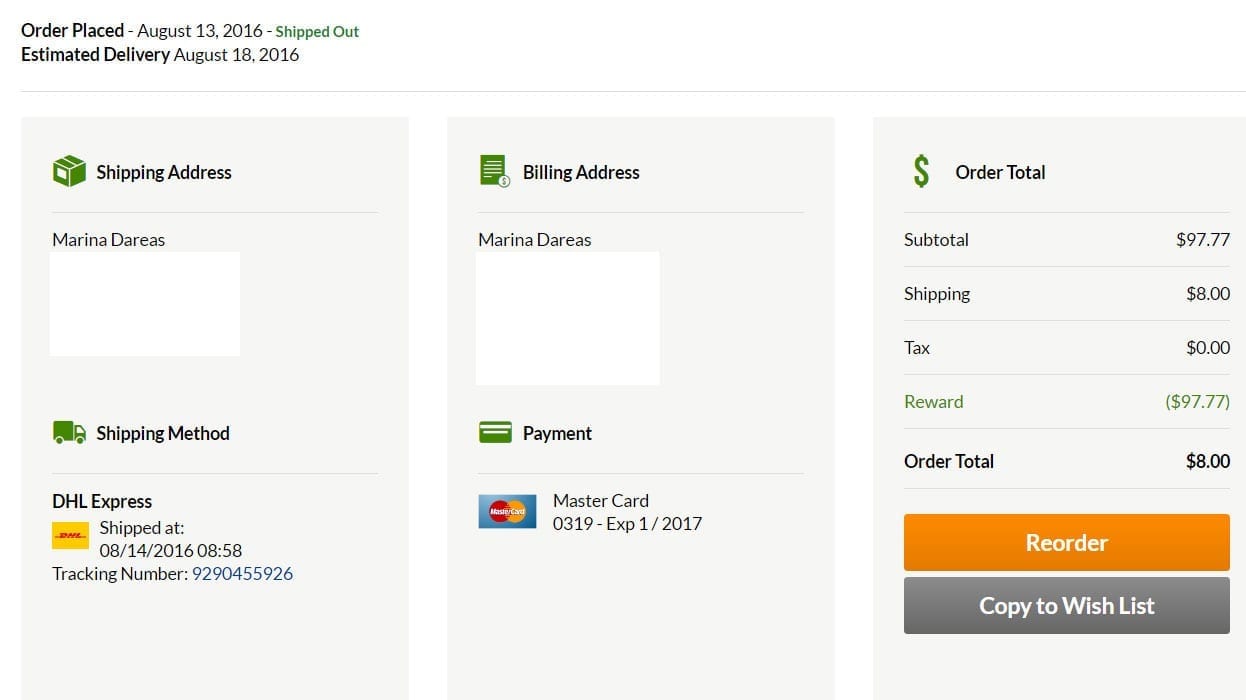The image size is (1246, 700).
Task: Click the Billing Address invoice icon
Action: click(x=495, y=171)
